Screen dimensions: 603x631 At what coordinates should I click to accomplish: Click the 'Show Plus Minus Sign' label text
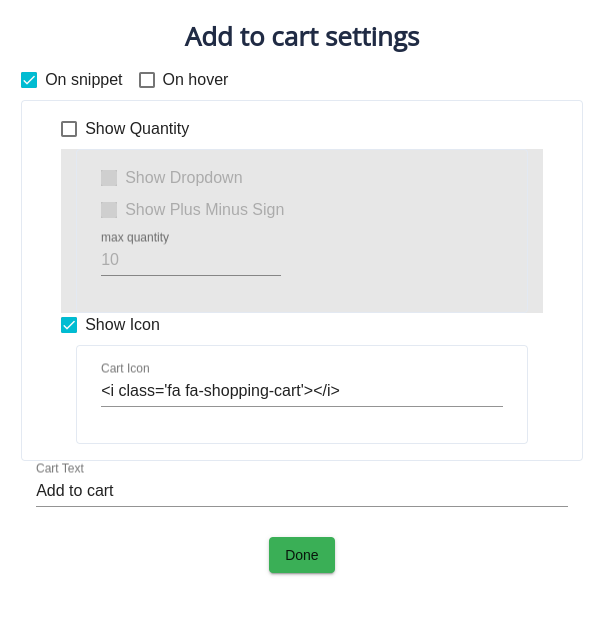click(x=204, y=210)
